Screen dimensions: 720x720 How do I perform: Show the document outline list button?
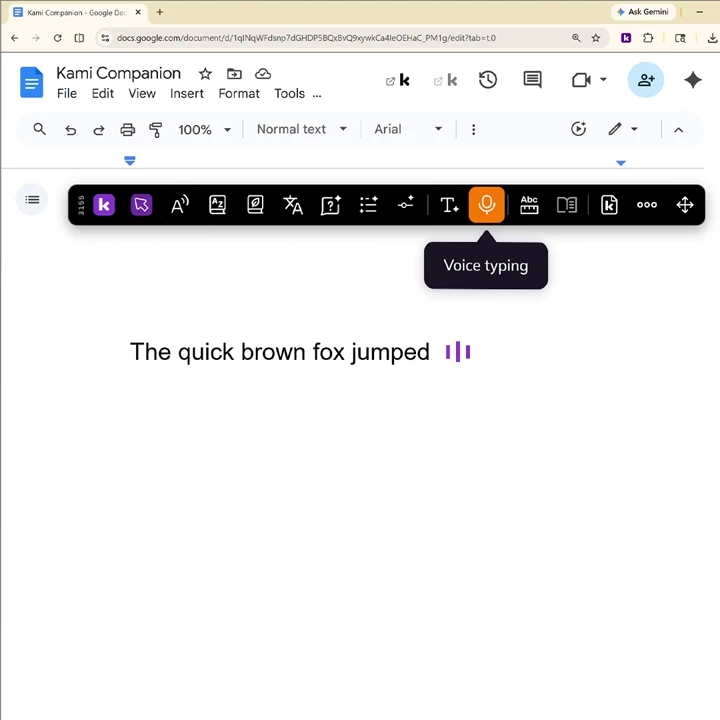[x=32, y=200]
